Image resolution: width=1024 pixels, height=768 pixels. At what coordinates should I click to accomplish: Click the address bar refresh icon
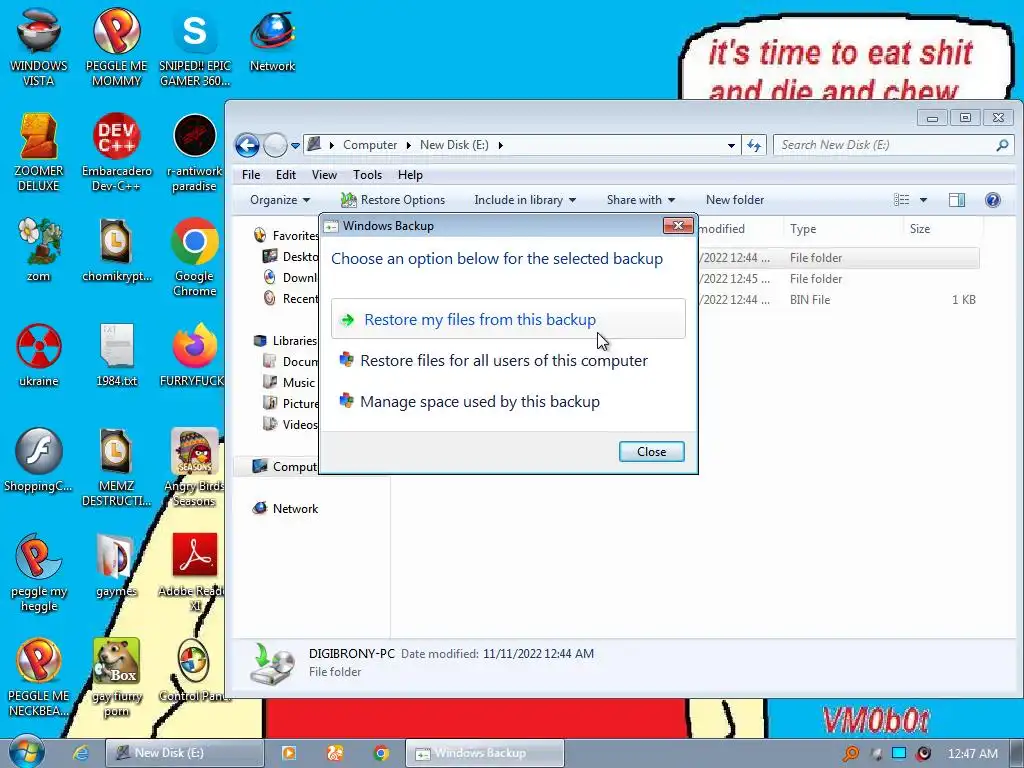(x=754, y=145)
